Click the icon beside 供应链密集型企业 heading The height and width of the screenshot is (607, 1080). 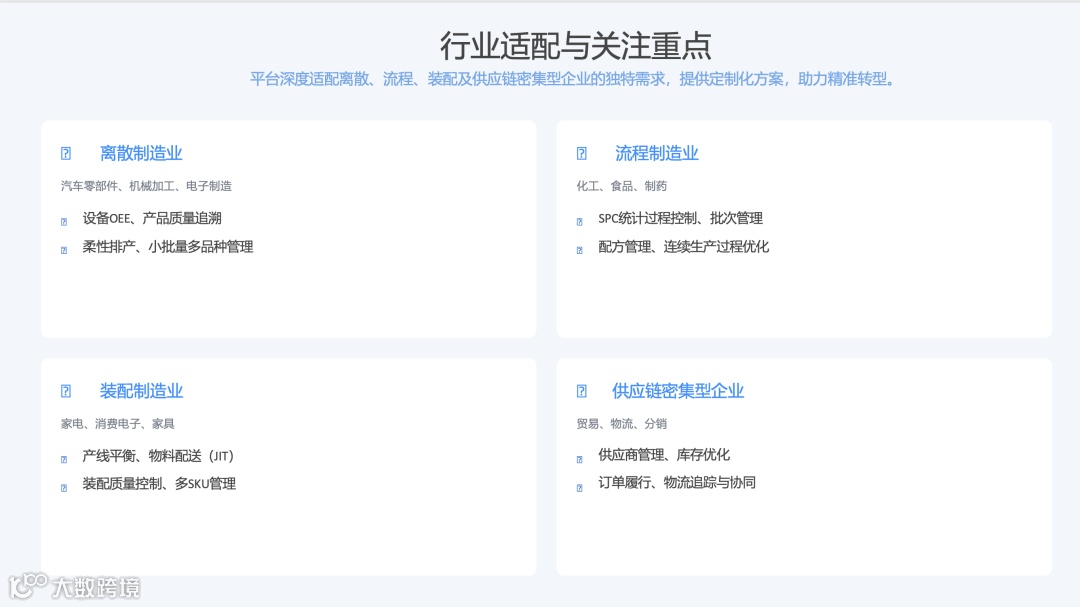582,391
